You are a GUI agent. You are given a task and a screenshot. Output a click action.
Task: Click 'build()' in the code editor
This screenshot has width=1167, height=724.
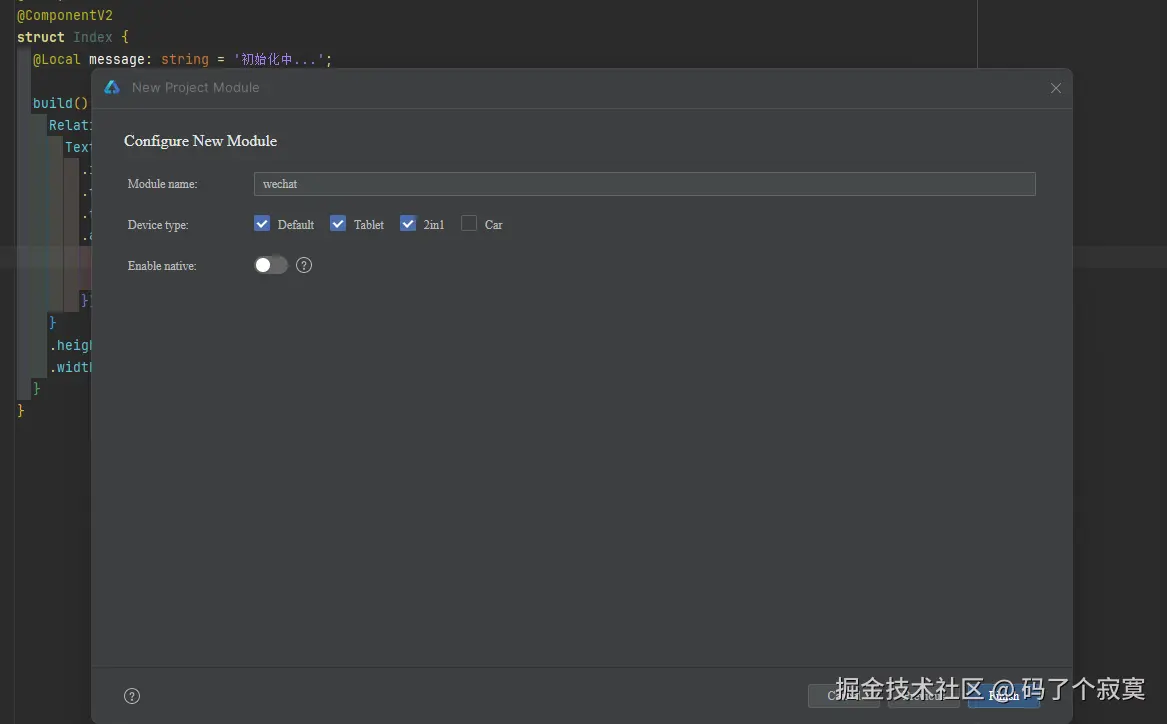60,103
